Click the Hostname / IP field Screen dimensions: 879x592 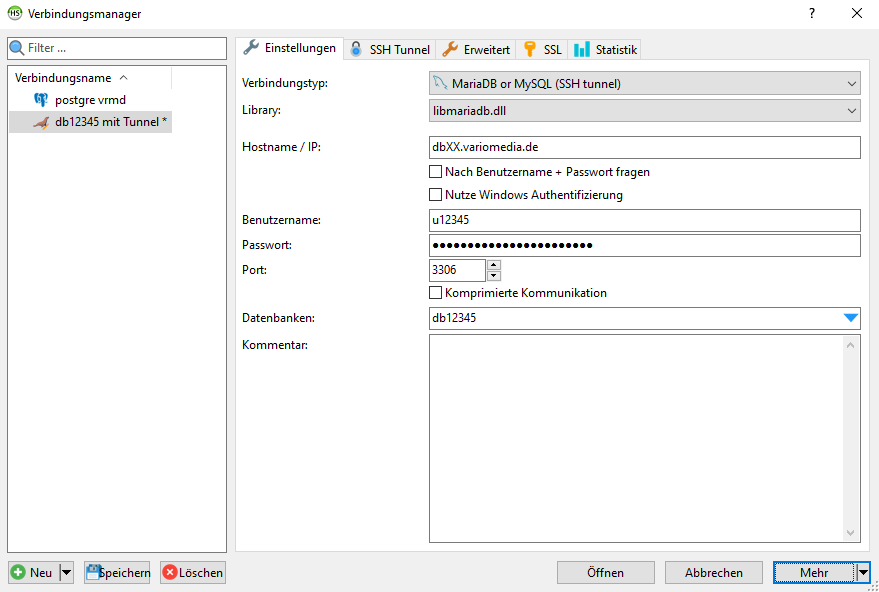(645, 147)
